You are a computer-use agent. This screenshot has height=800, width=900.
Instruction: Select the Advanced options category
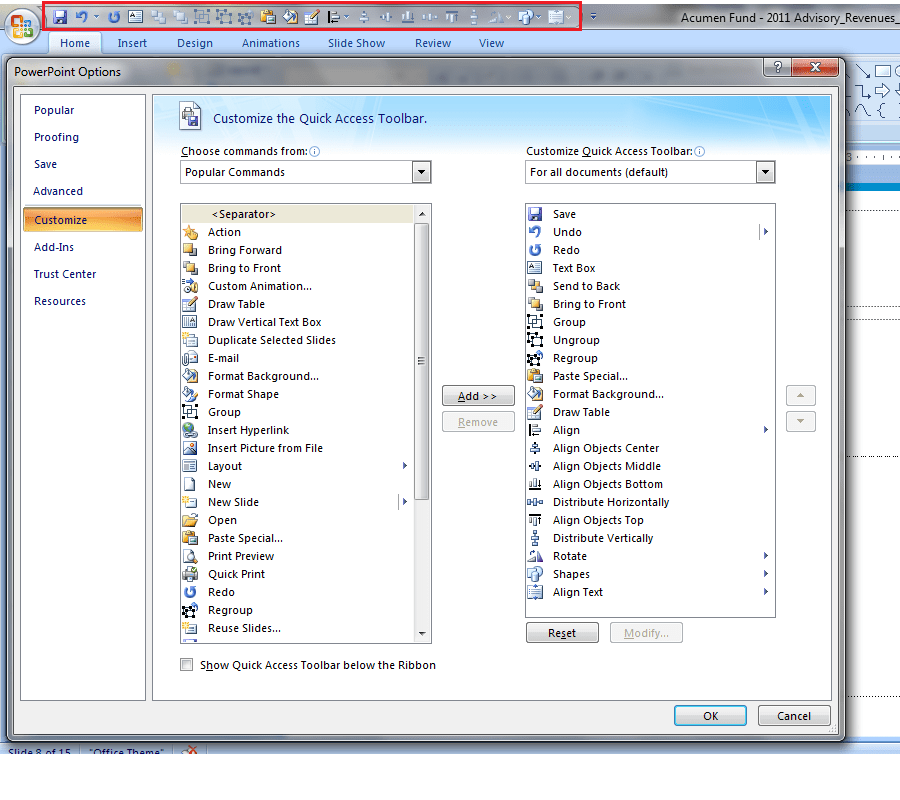point(58,191)
